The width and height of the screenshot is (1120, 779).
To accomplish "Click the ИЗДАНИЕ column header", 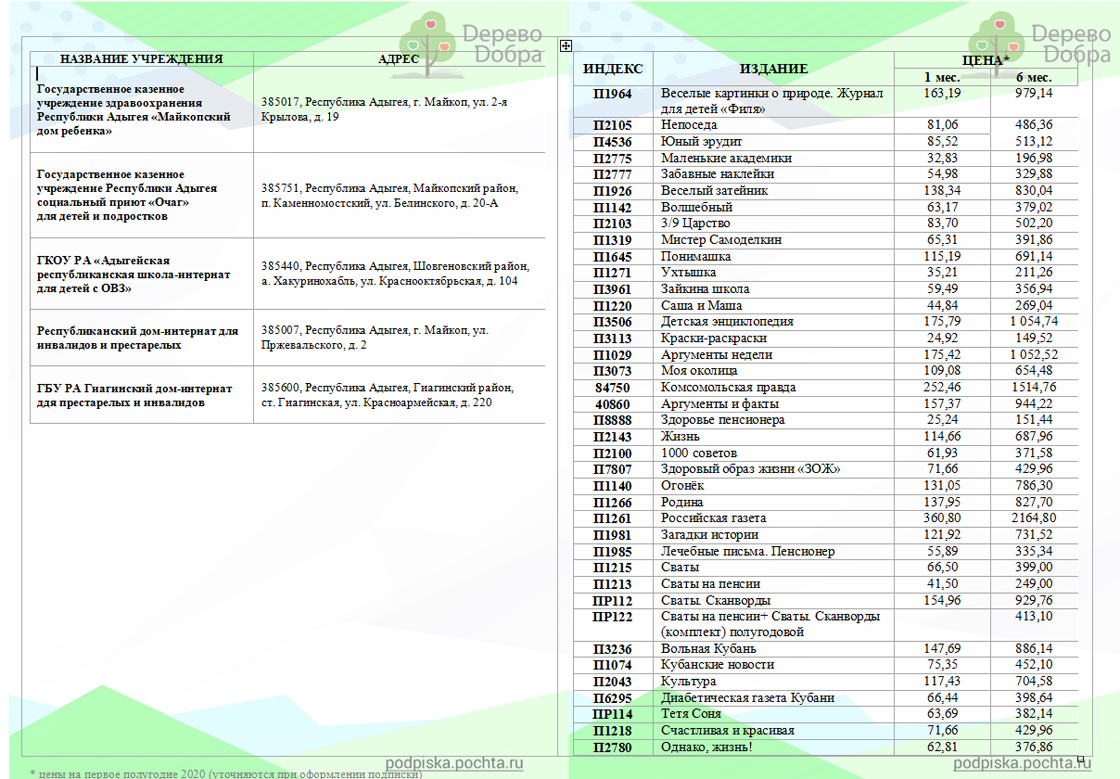I will coord(774,68).
